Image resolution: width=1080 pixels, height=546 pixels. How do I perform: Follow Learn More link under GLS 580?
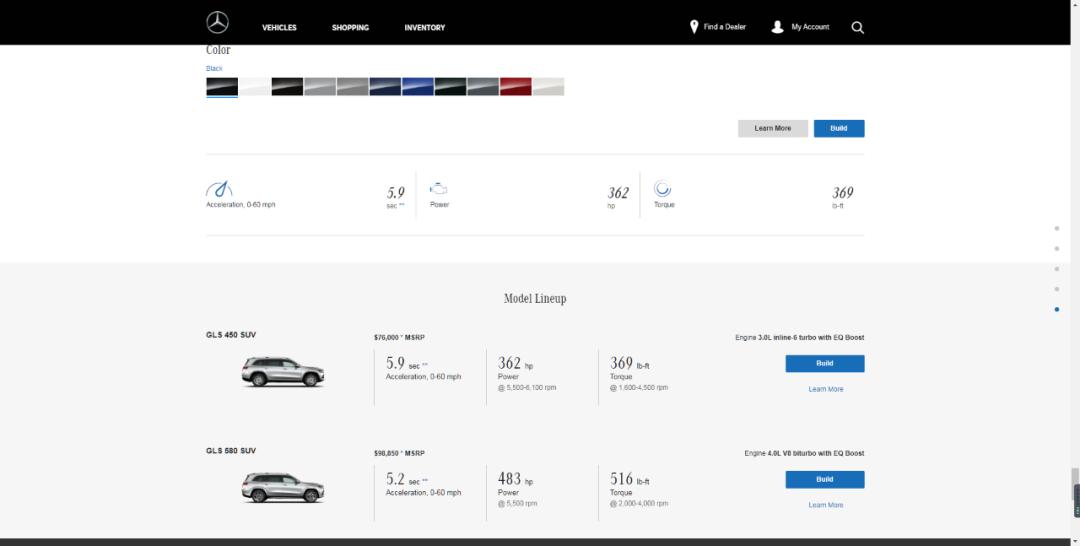[825, 505]
